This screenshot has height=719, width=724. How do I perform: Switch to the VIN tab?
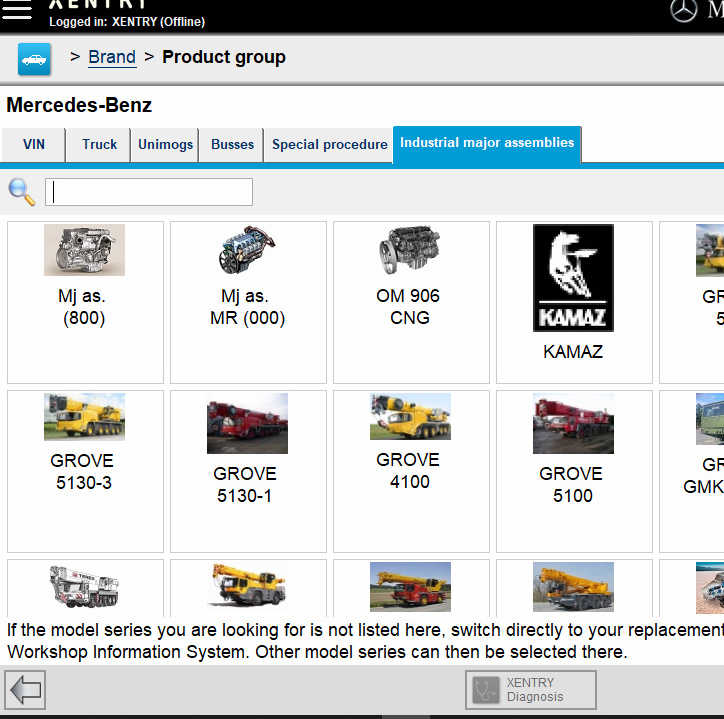click(34, 144)
